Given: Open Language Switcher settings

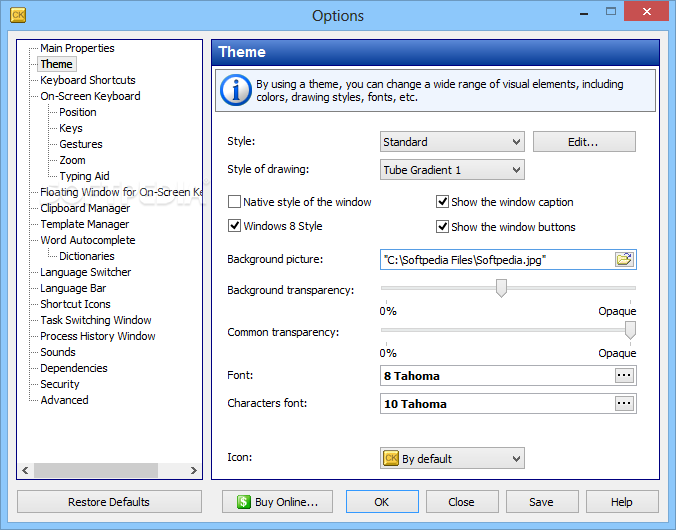Looking at the screenshot, I should [85, 272].
